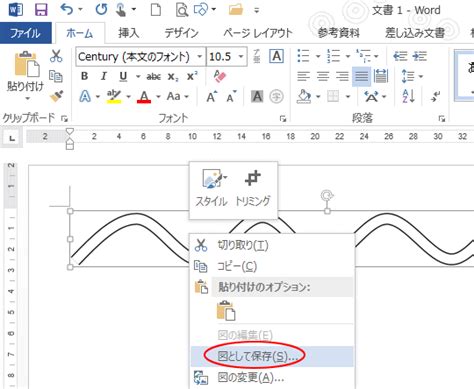This screenshot has width=474, height=389.
Task: Choose コピー(C) from context menu
Action: tap(272, 266)
